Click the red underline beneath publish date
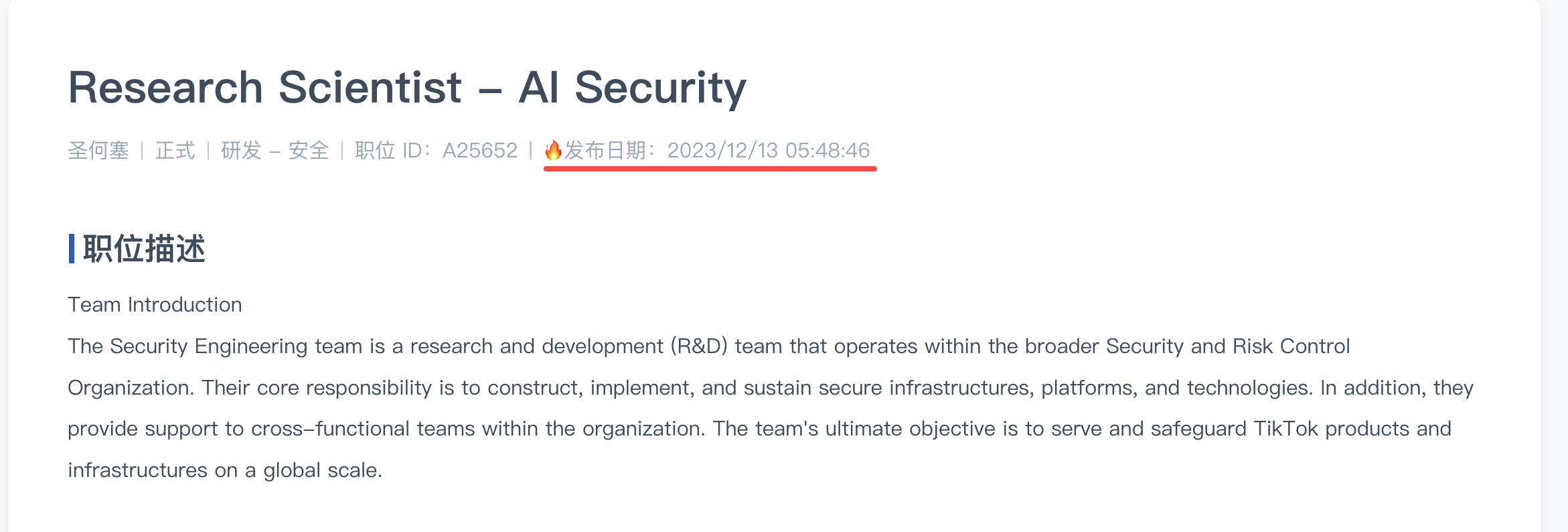This screenshot has height=532, width=1568. [x=710, y=169]
